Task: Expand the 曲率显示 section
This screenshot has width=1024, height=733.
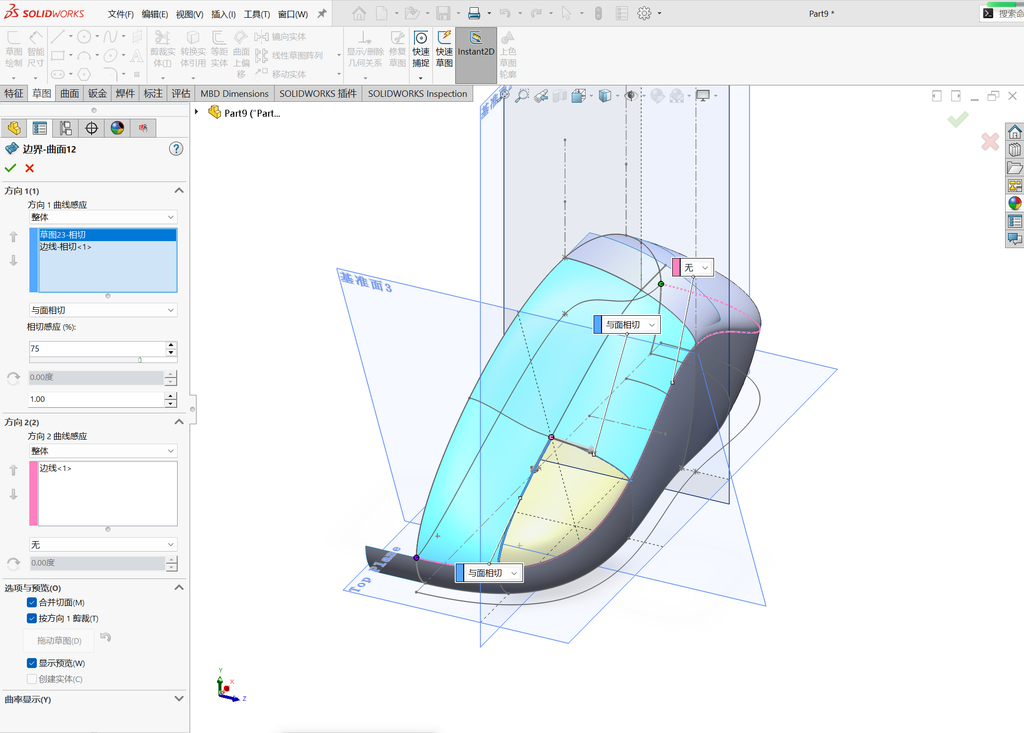Action: click(179, 699)
